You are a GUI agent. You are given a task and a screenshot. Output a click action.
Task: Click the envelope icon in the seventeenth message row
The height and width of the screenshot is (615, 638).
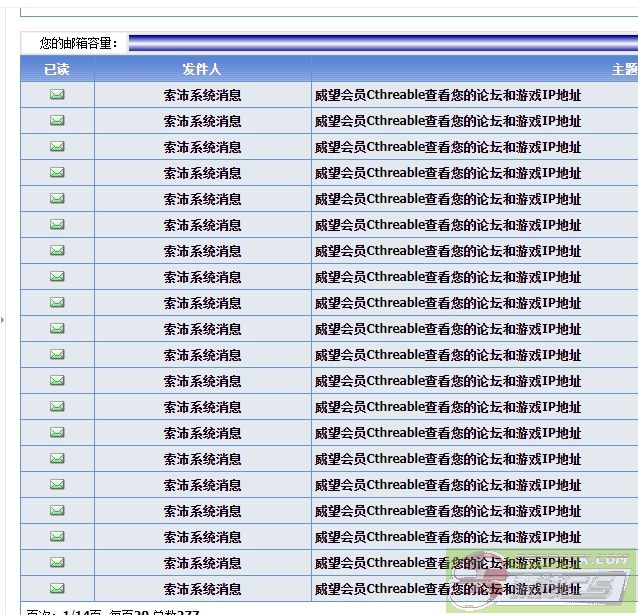click(57, 510)
